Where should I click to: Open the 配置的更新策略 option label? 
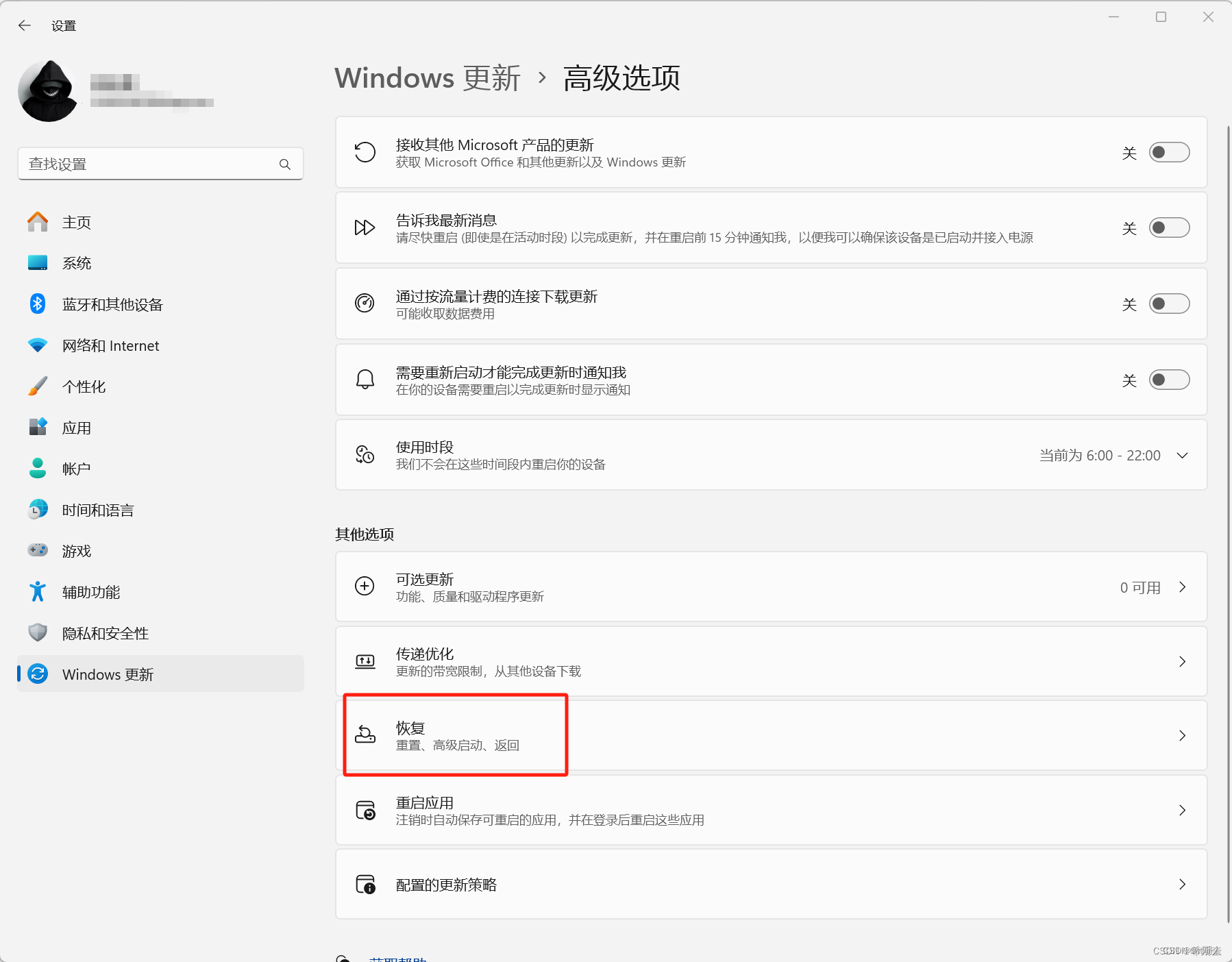tap(446, 885)
